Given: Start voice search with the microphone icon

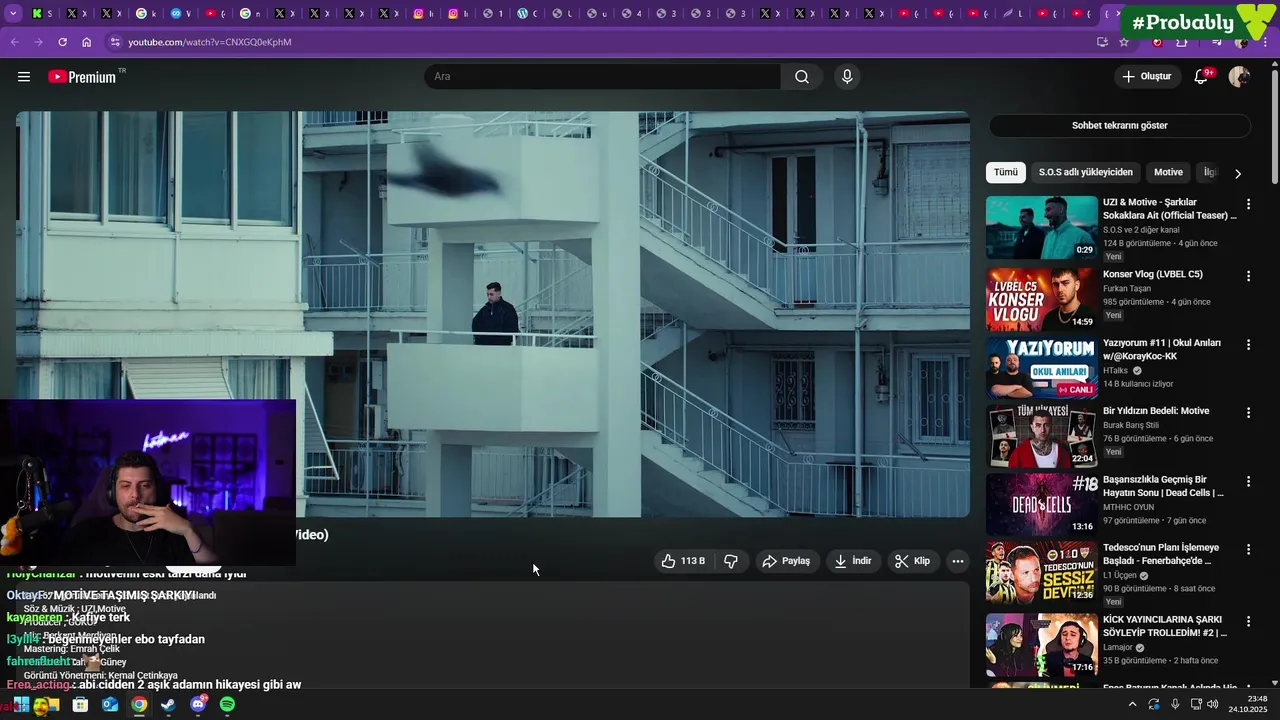Looking at the screenshot, I should (847, 77).
